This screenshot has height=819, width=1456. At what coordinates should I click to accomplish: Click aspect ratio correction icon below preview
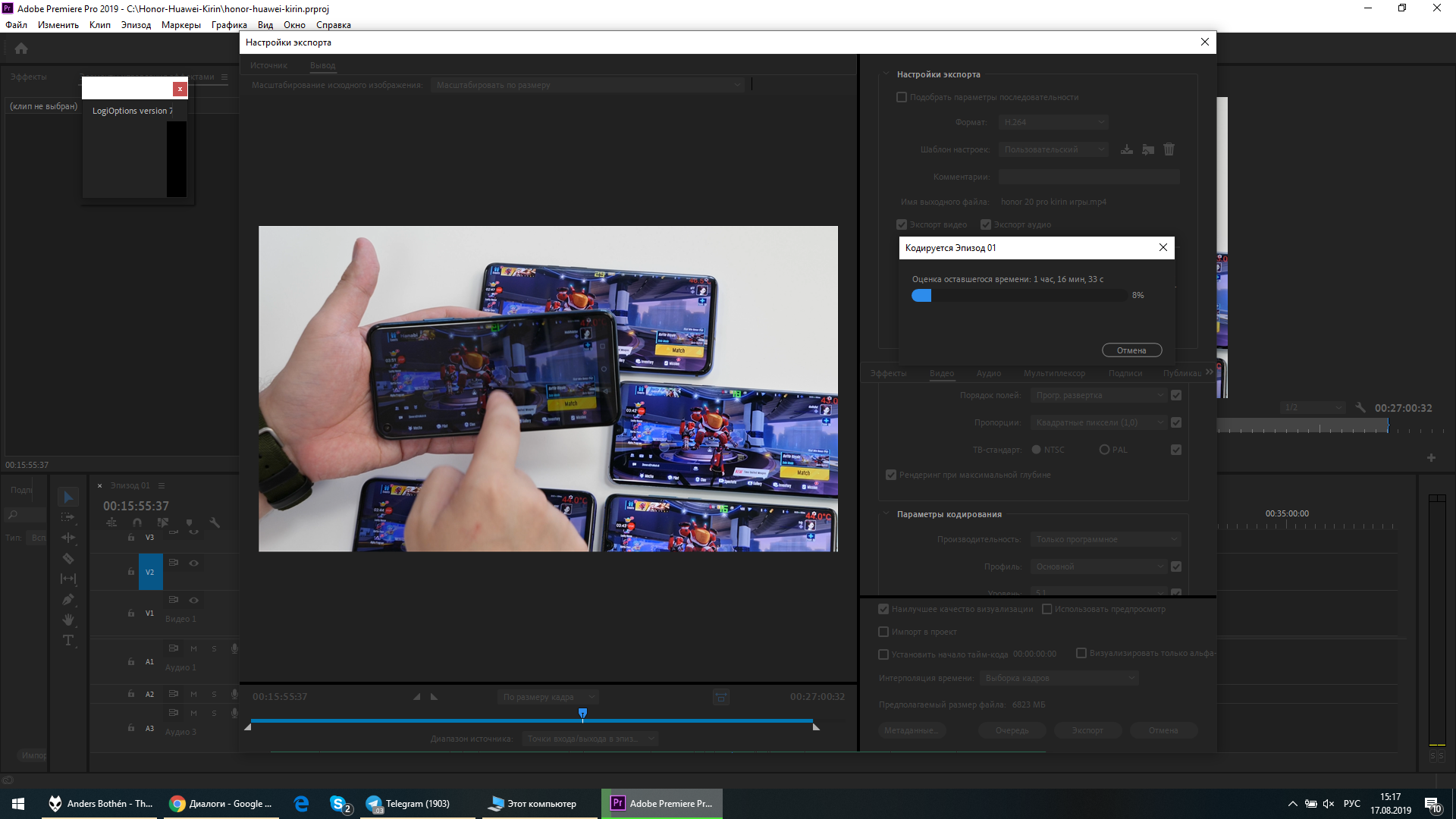point(721,697)
